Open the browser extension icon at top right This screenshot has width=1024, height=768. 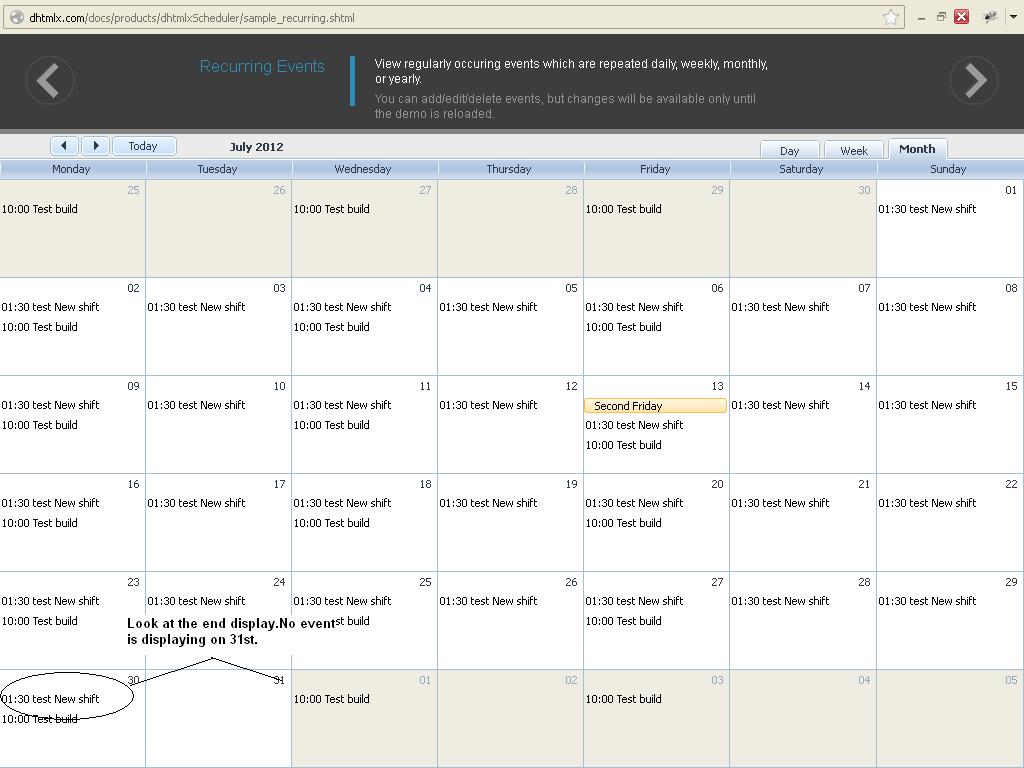pyautogui.click(x=990, y=17)
